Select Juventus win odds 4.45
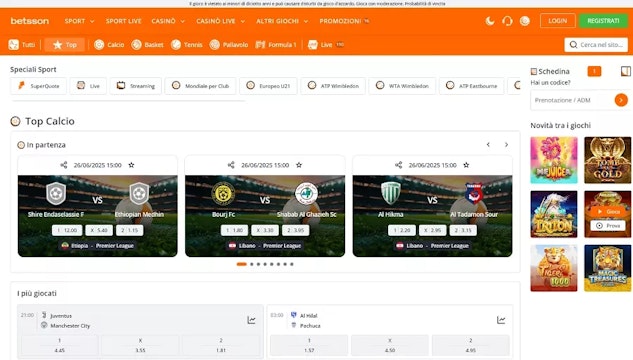The height and width of the screenshot is (360, 633). click(59, 345)
